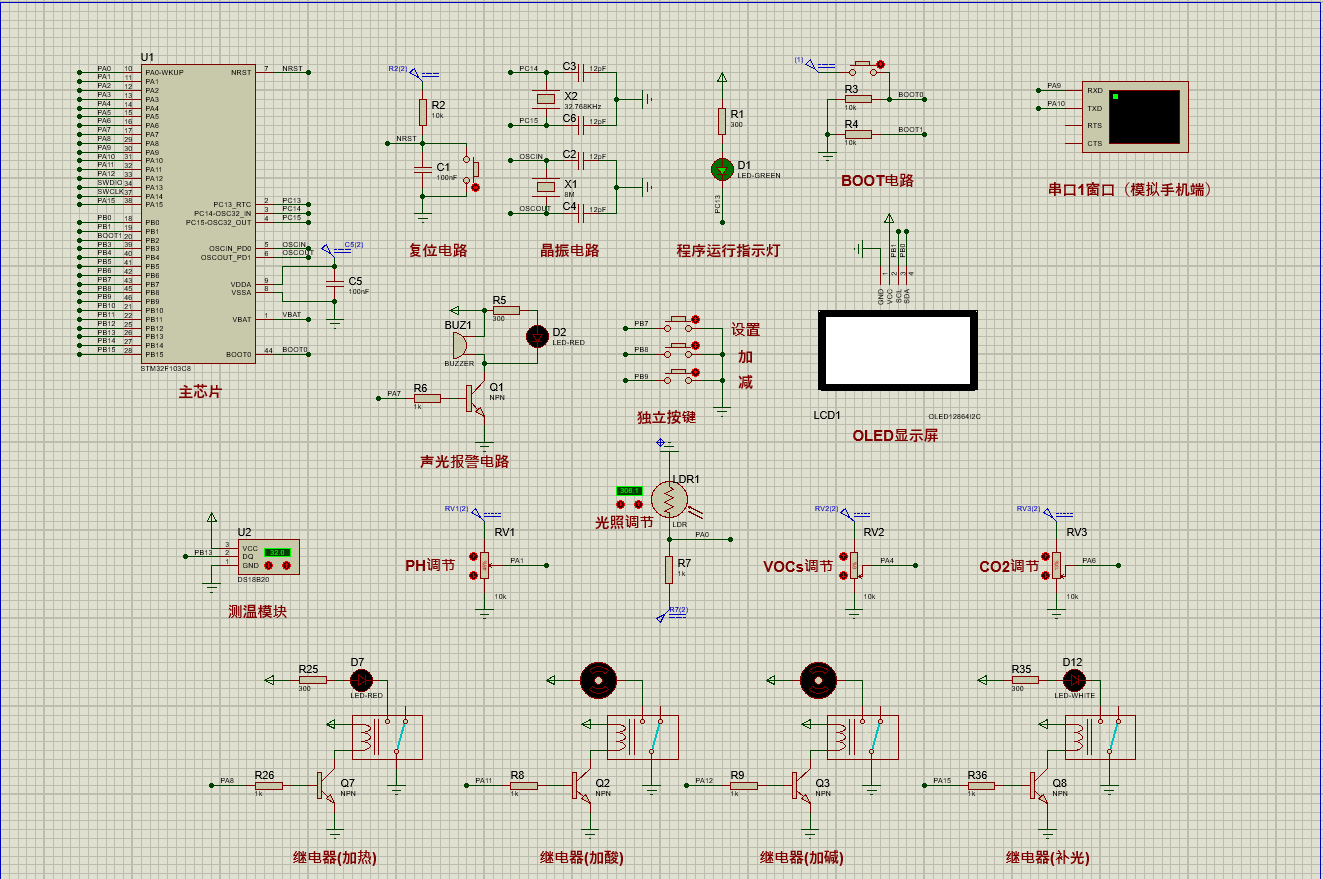Select resistor R1 above green LED
Image resolution: width=1323 pixels, height=879 pixels.
[722, 121]
